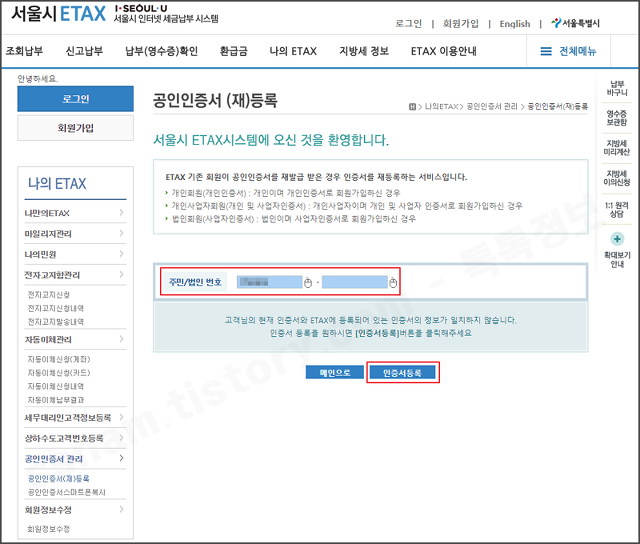
Task: Open 자동이체신청내역 submenu link
Action: pos(56,386)
